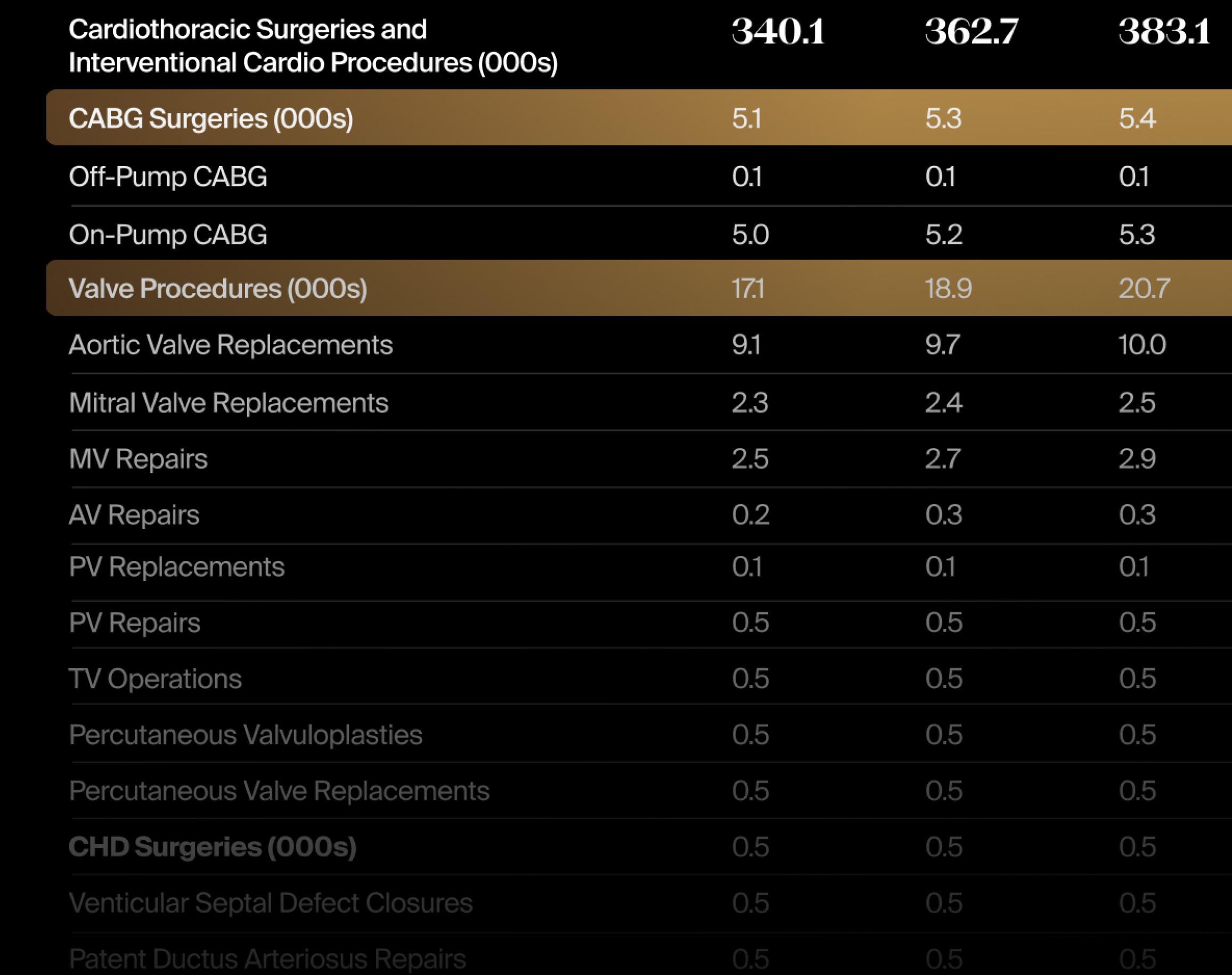Select the CHD Surgeries (000s) heading

[213, 847]
